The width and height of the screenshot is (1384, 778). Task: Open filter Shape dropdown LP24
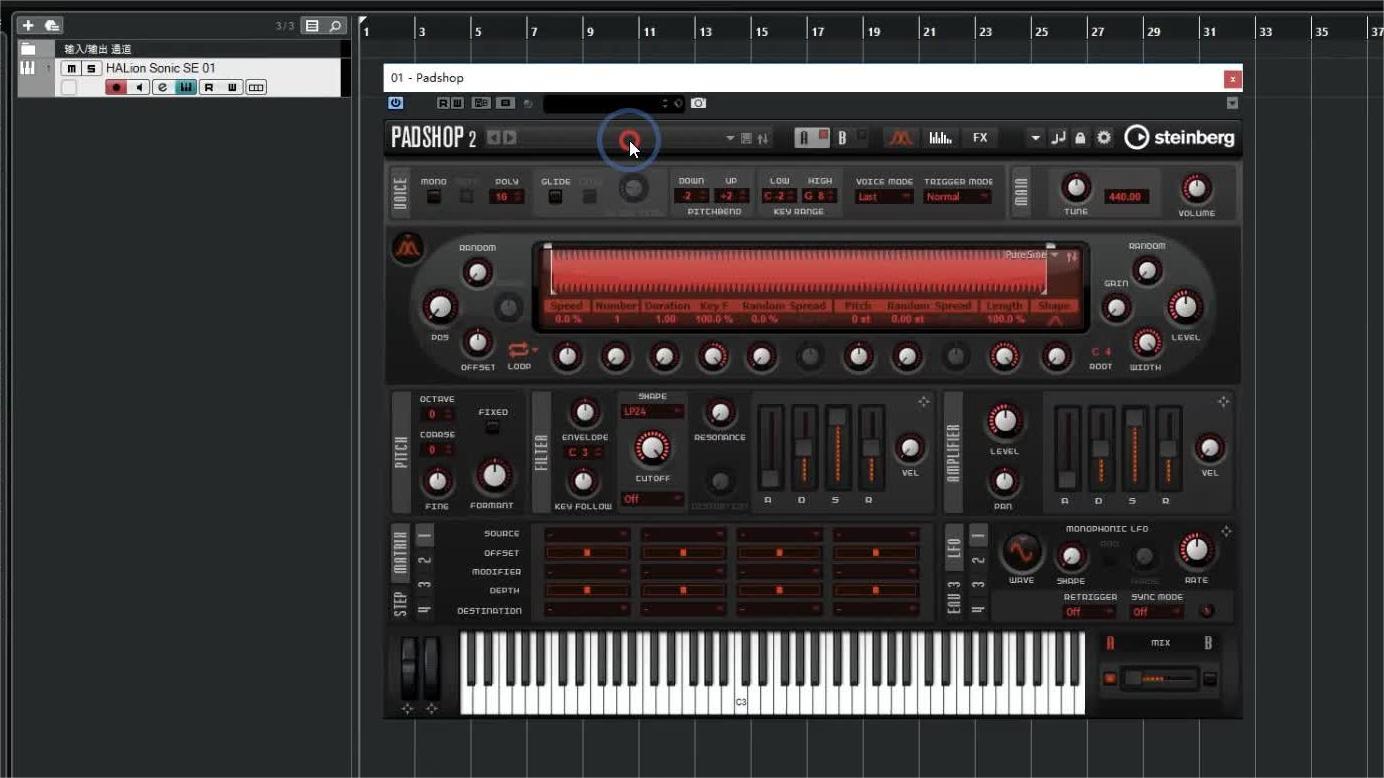pos(652,411)
